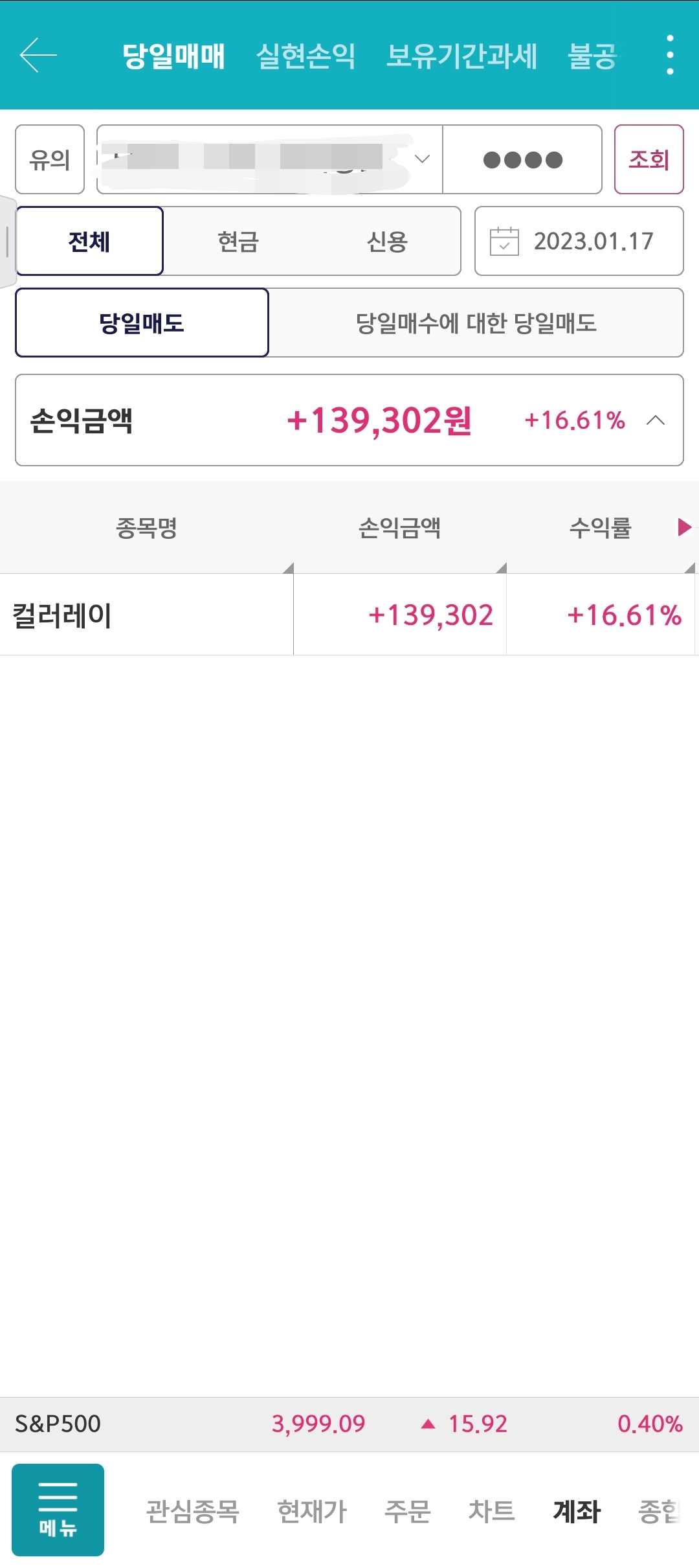This screenshot has height=1568, width=699.
Task: Select the 전체 filter option
Action: tap(89, 242)
